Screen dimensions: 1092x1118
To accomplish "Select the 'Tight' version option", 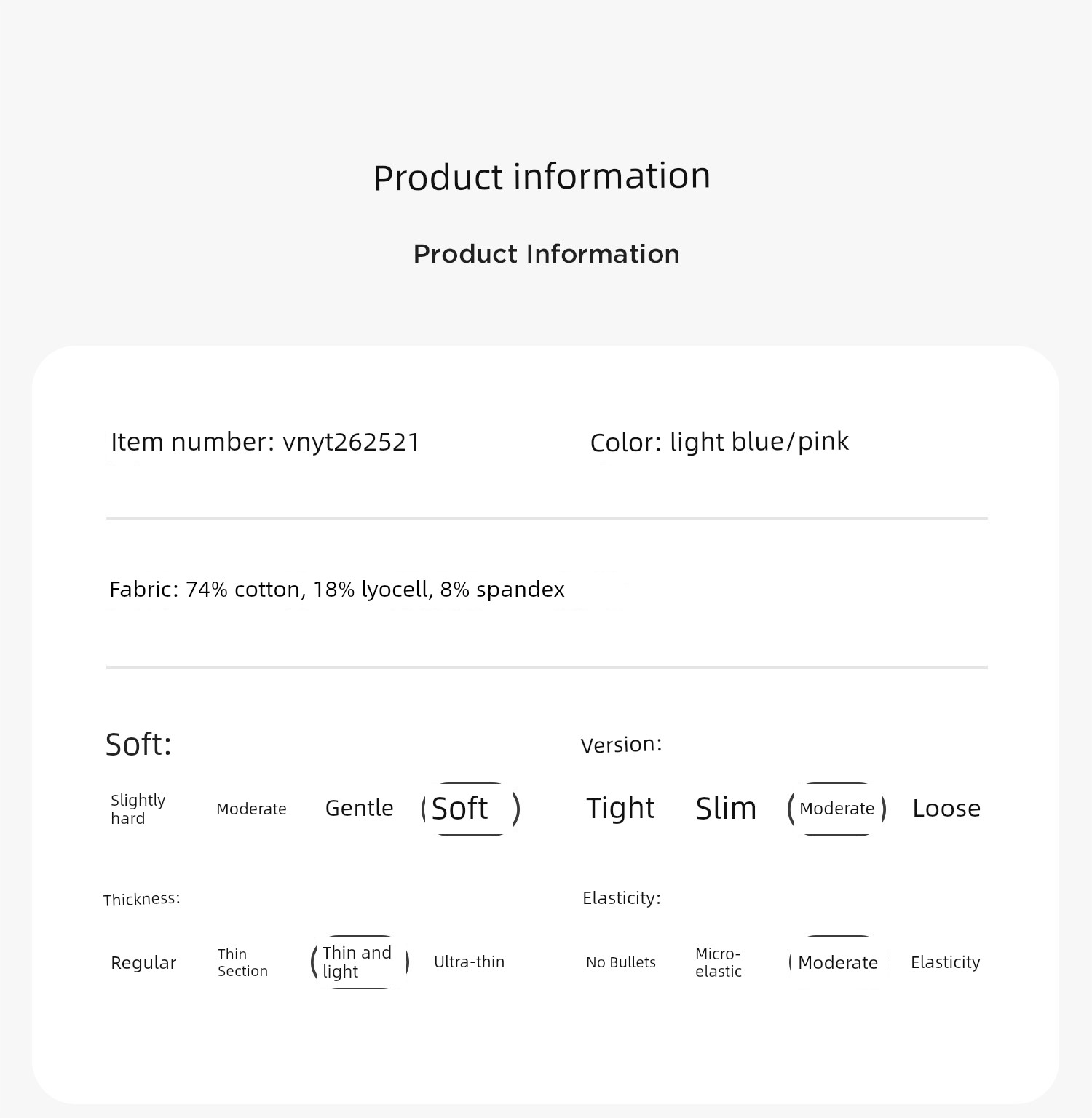I will tap(620, 808).
